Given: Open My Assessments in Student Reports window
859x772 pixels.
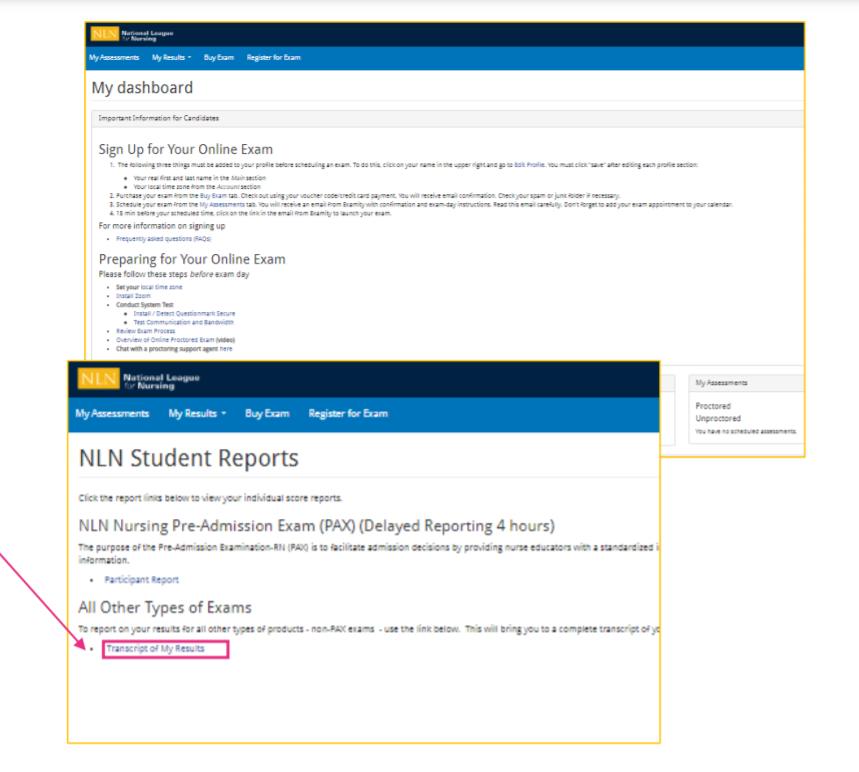Looking at the screenshot, I should pyautogui.click(x=112, y=414).
